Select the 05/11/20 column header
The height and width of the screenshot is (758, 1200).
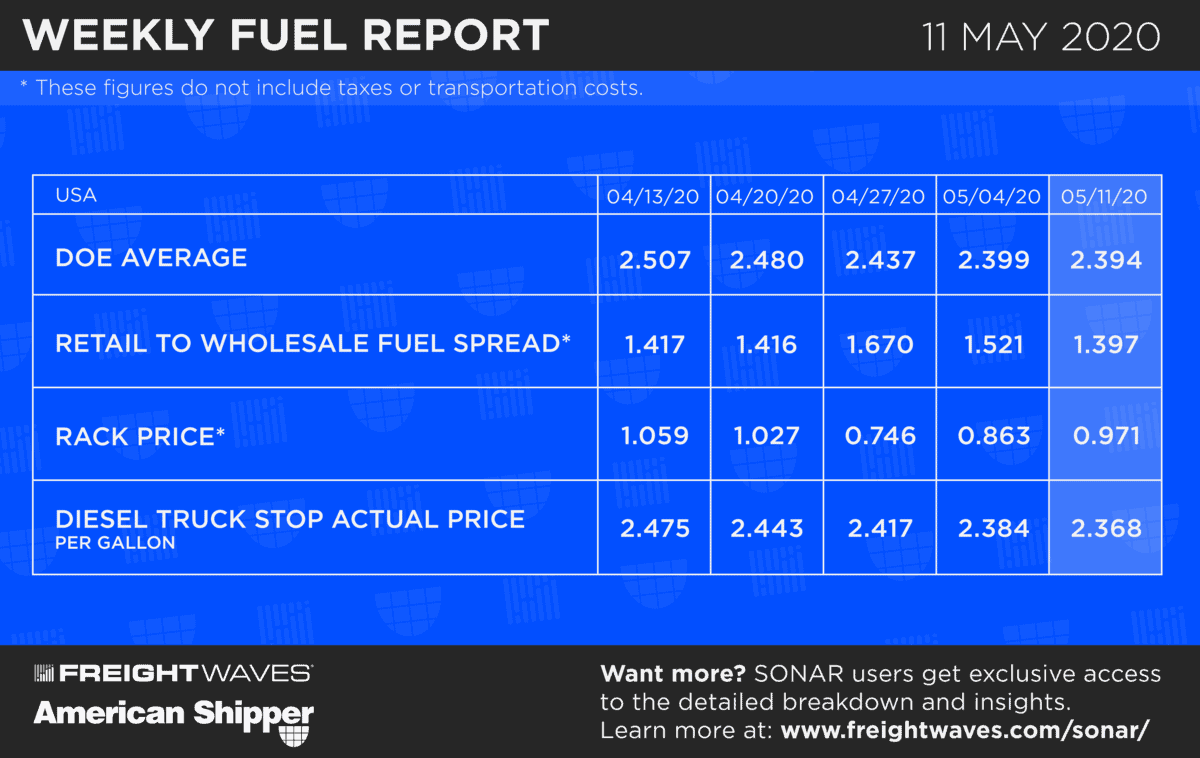(x=1105, y=197)
